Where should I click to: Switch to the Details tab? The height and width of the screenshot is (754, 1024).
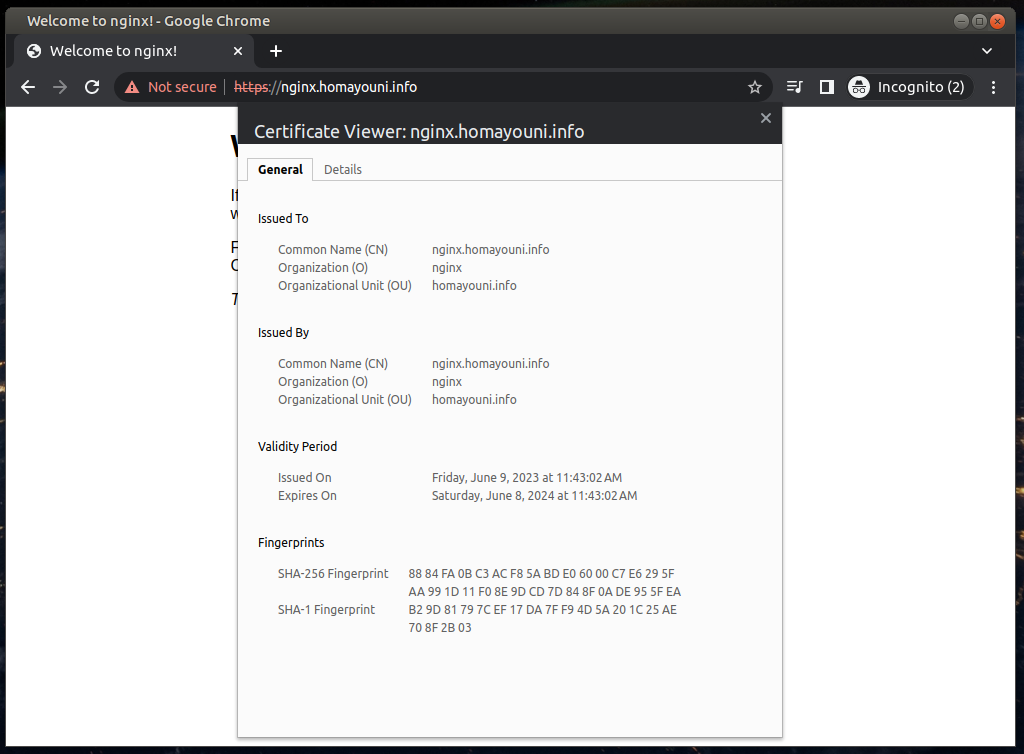(343, 170)
